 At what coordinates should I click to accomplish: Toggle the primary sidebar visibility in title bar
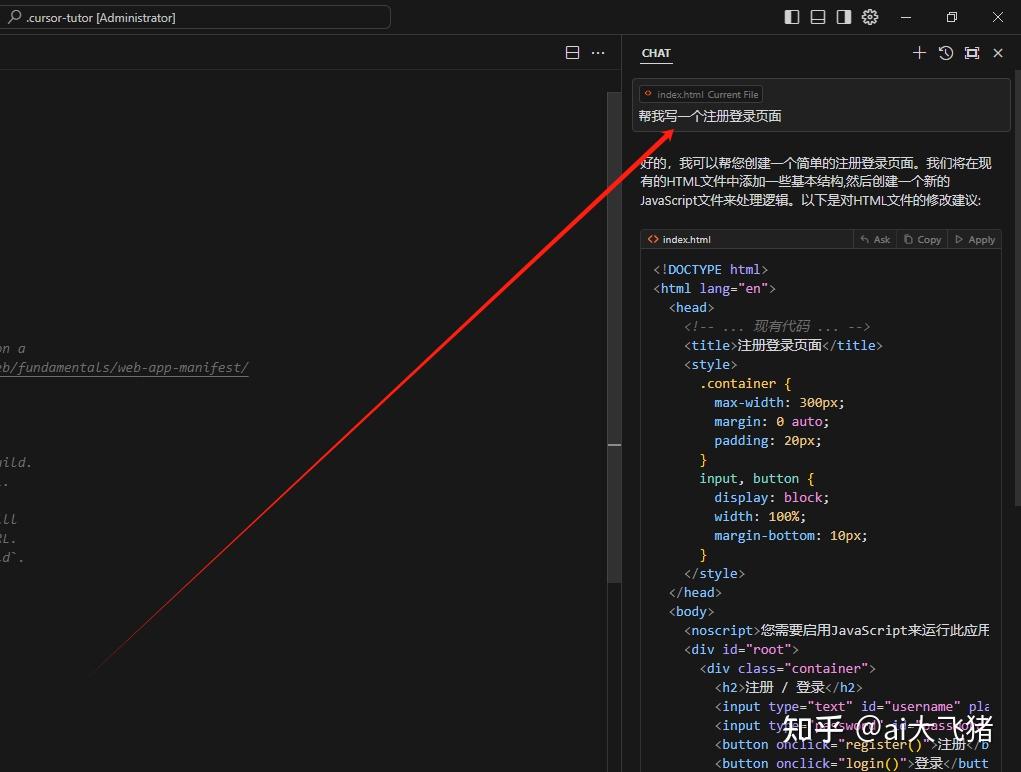[x=790, y=16]
